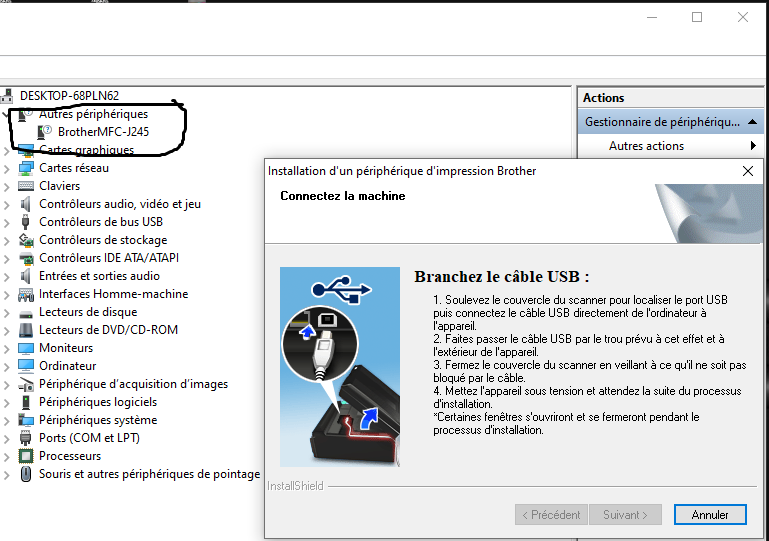Viewport: 769px width, 541px height.
Task: Select the Lecteurs de DVD/CD-ROM category
Action: pos(108,330)
